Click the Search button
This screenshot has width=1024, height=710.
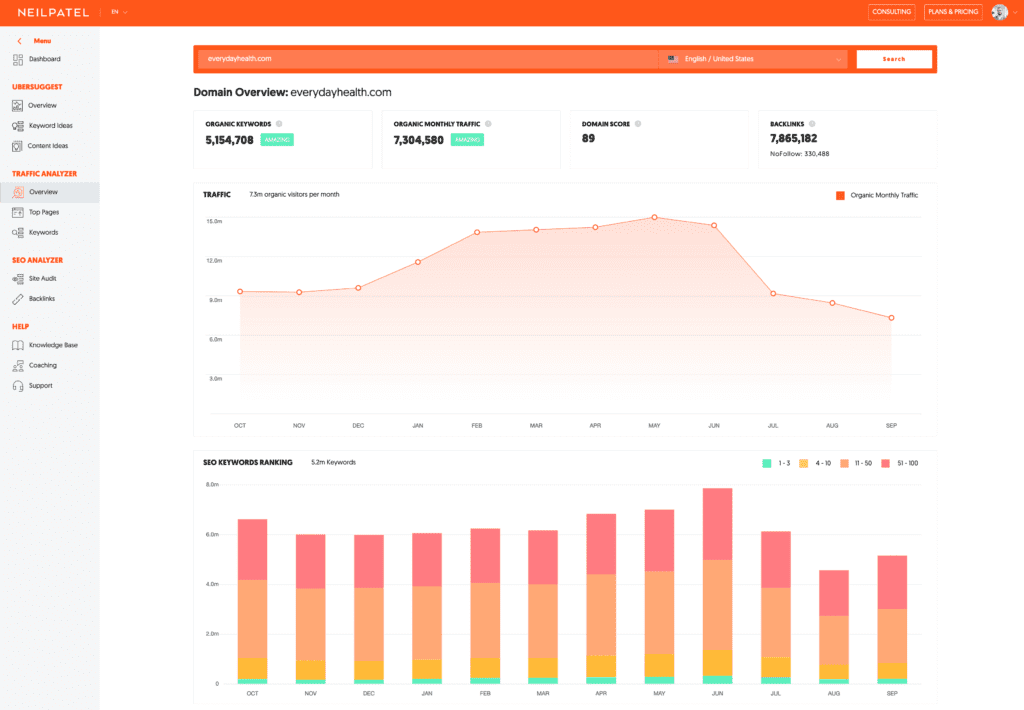click(894, 59)
